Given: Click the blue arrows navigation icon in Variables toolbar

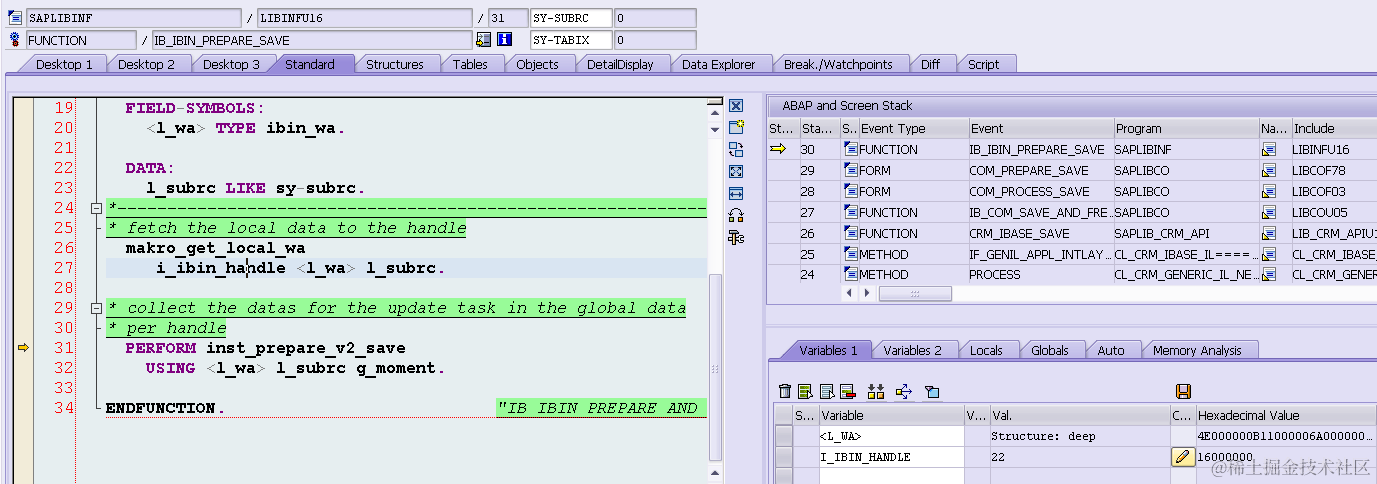Looking at the screenshot, I should click(x=904, y=391).
